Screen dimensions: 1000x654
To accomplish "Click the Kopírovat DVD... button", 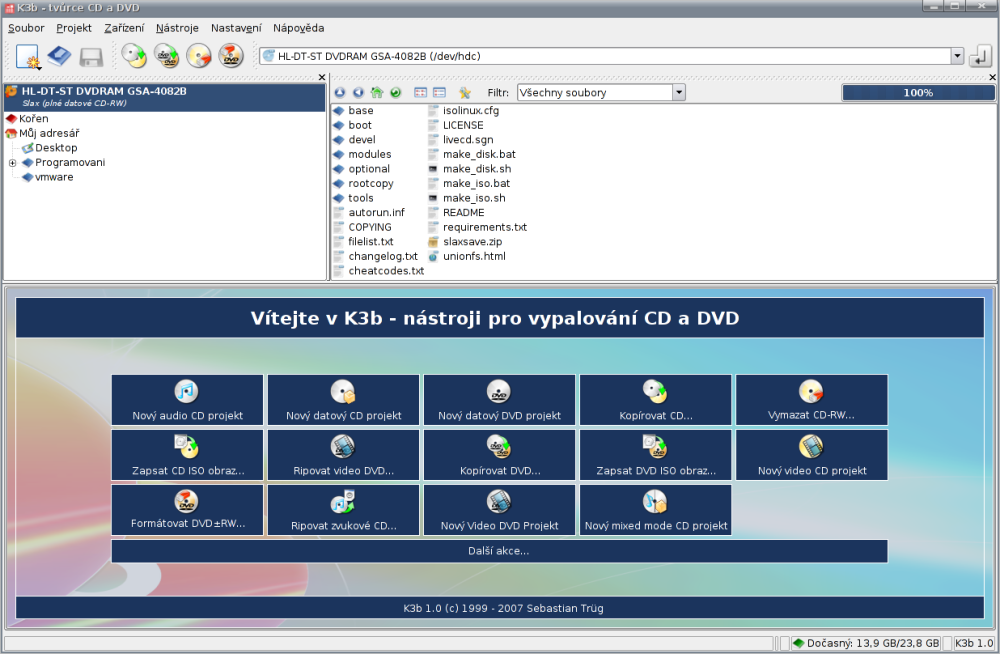I will point(499,455).
